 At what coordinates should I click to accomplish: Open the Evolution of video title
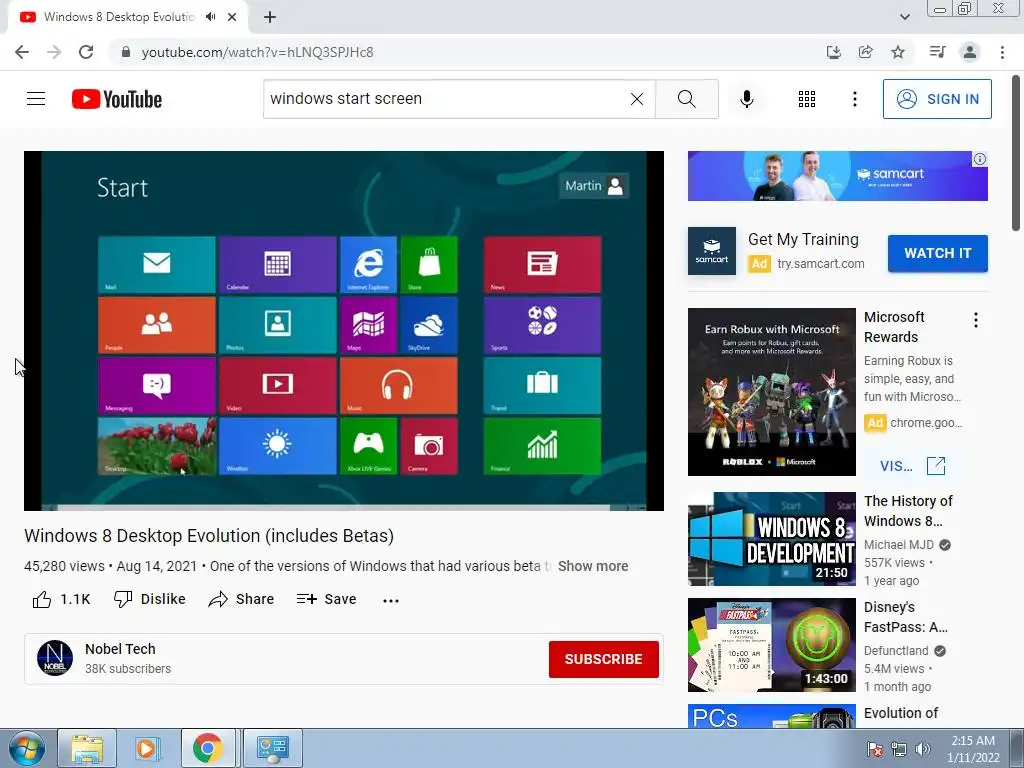tap(901, 713)
